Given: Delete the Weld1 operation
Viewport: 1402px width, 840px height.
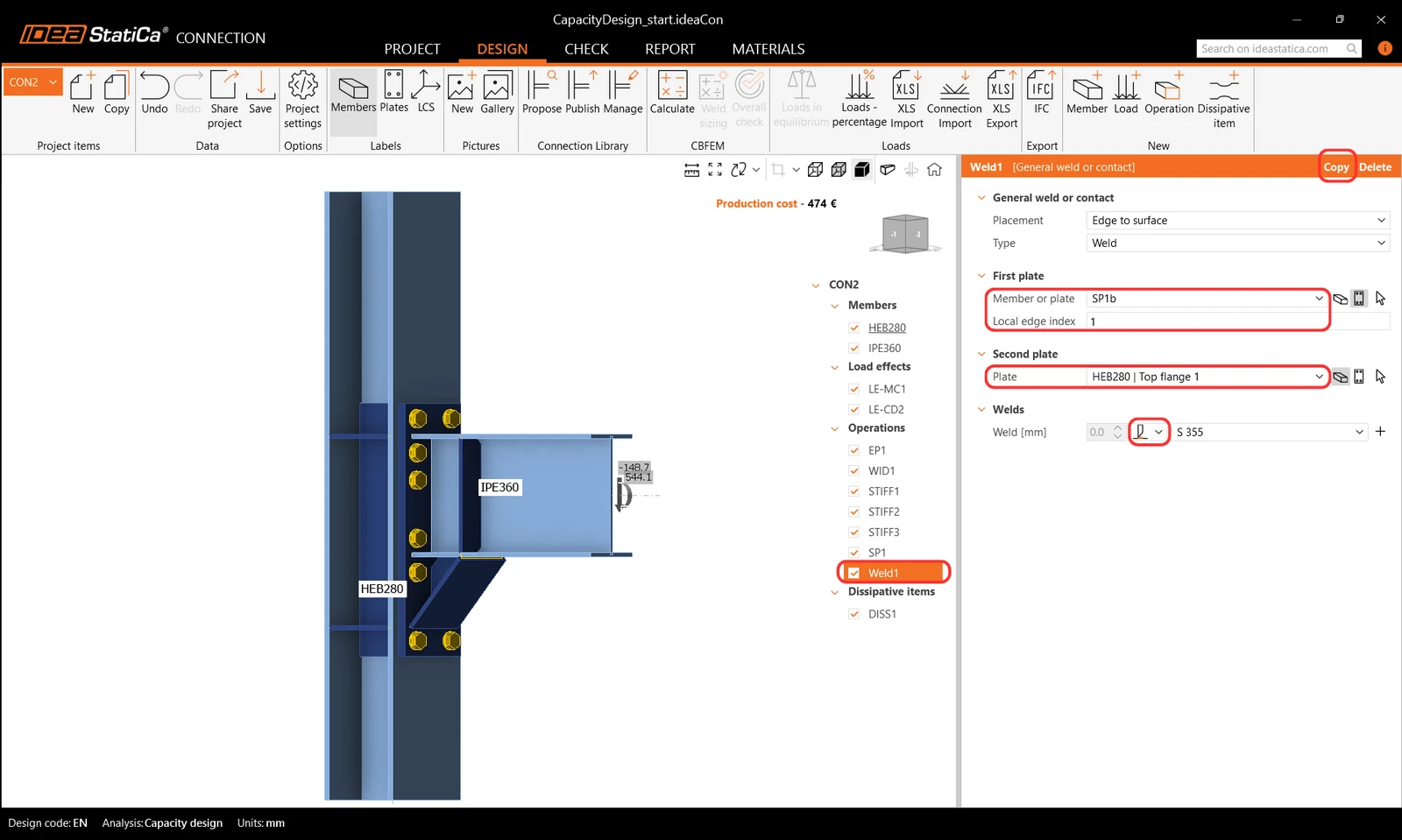Looking at the screenshot, I should [1375, 167].
